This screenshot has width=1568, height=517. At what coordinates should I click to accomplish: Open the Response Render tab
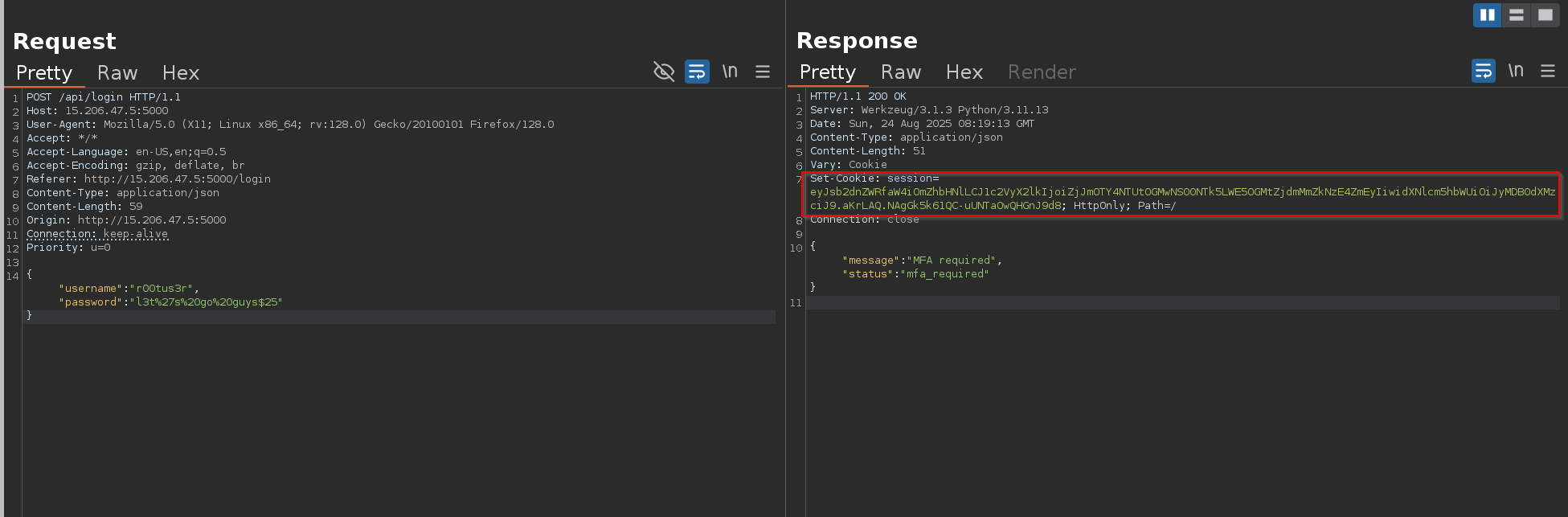click(1042, 72)
